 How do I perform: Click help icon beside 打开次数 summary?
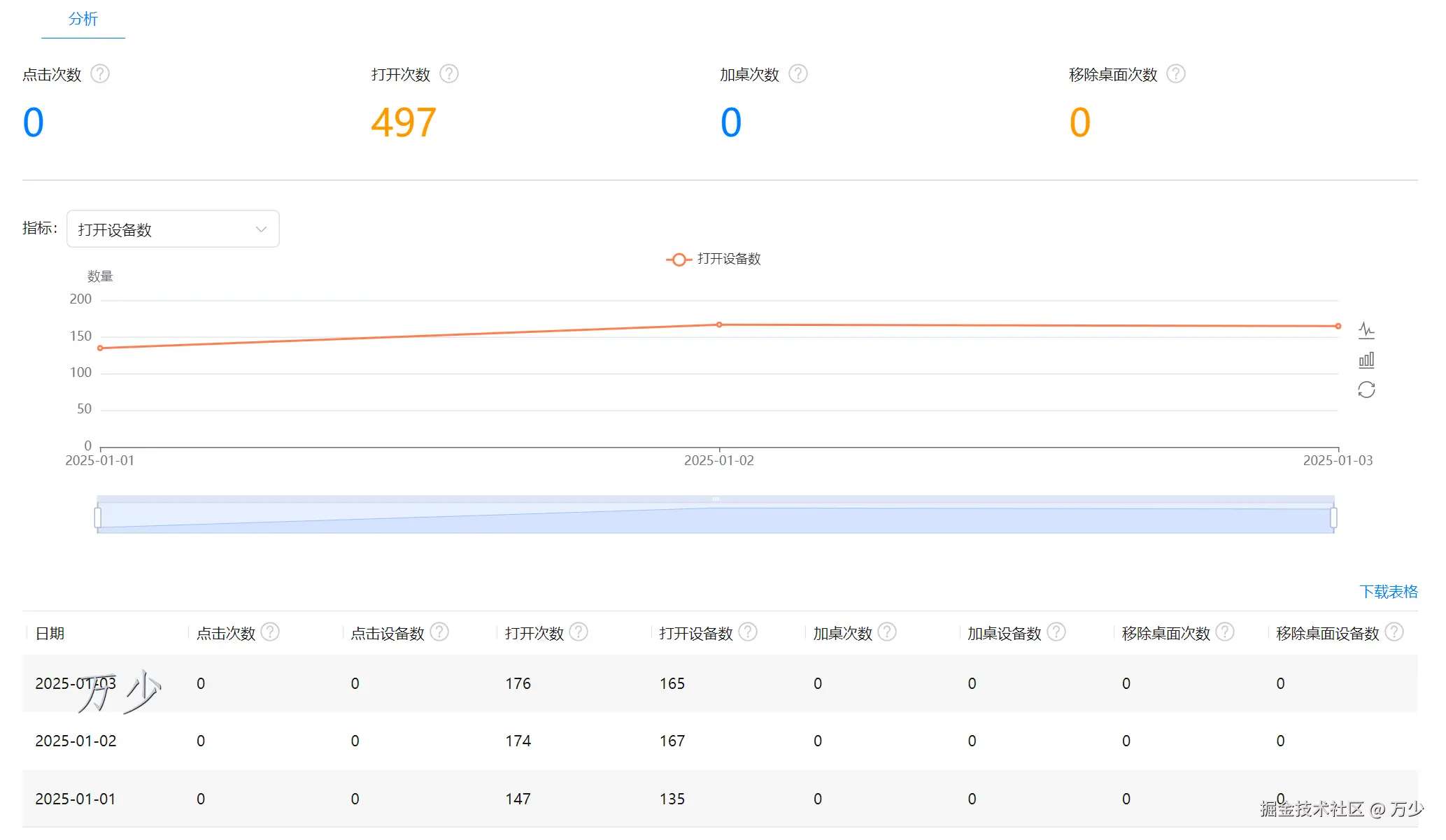(x=448, y=74)
